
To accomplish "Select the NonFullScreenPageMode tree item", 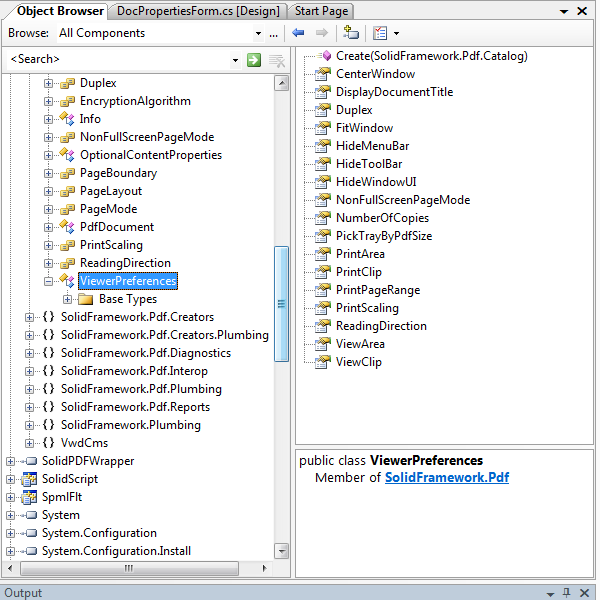I will coord(147,137).
